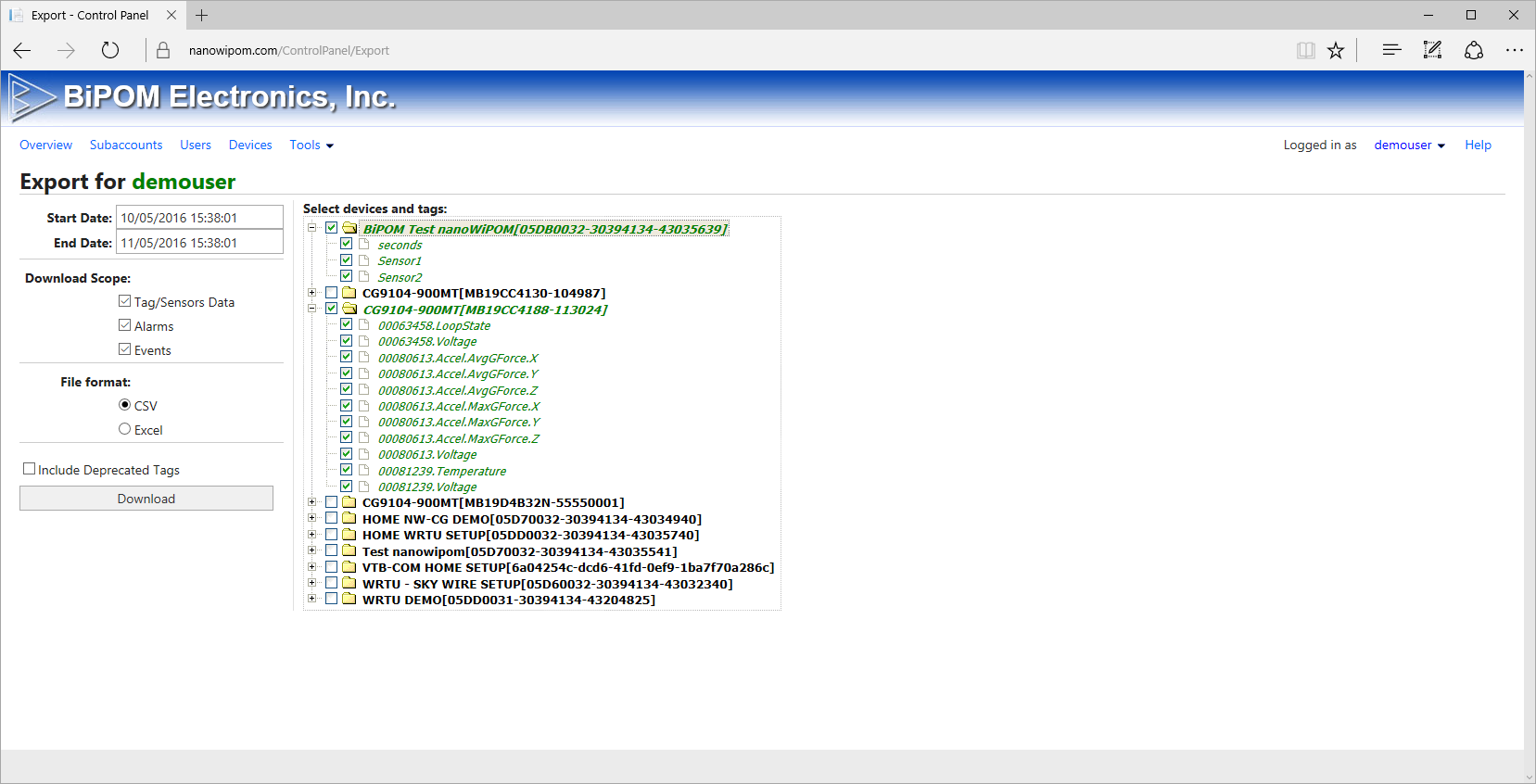The image size is (1536, 784).
Task: Uncheck the seconds tag checkbox
Action: pyautogui.click(x=346, y=244)
